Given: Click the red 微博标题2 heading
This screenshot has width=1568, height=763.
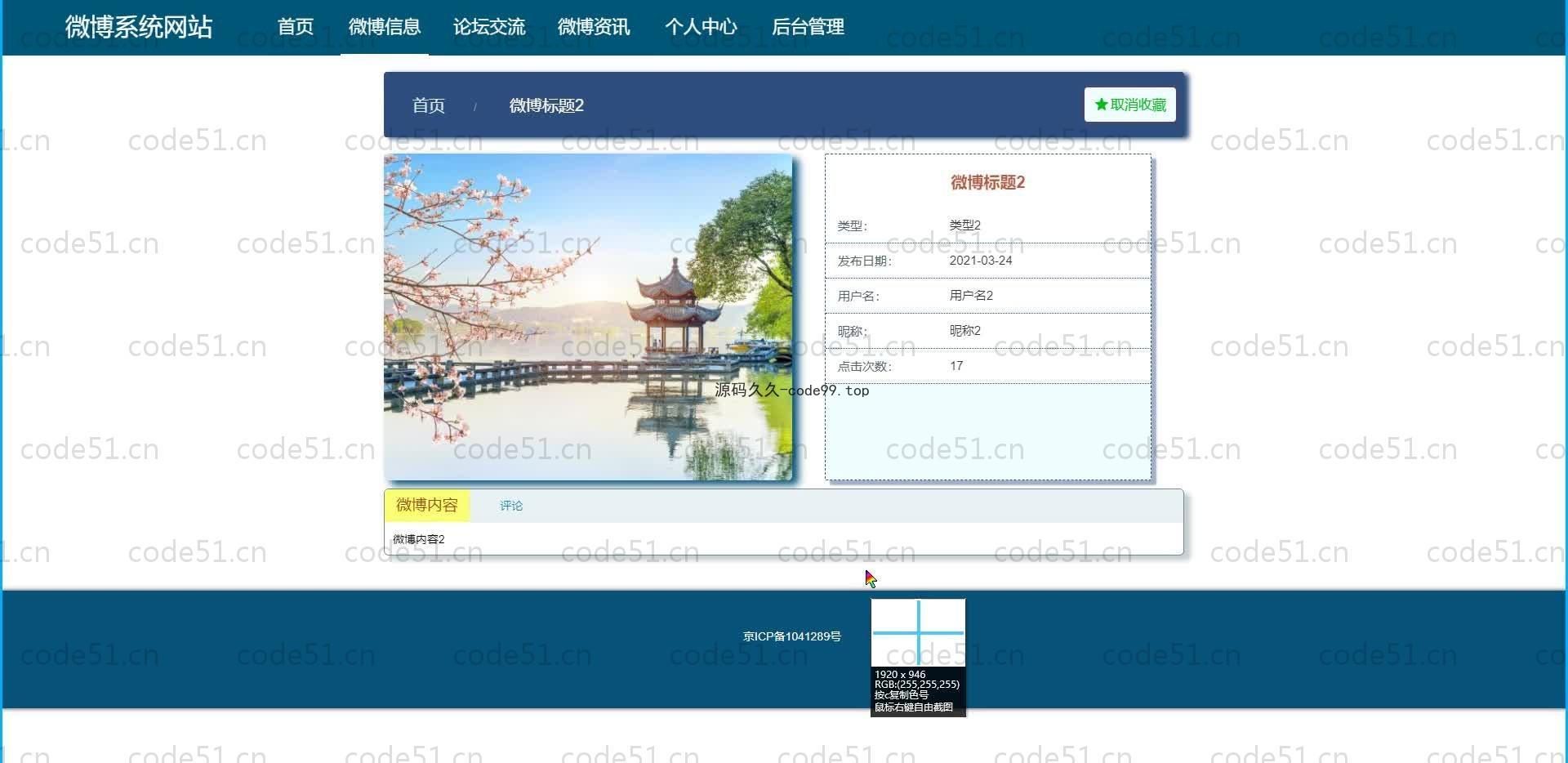Looking at the screenshot, I should (987, 182).
